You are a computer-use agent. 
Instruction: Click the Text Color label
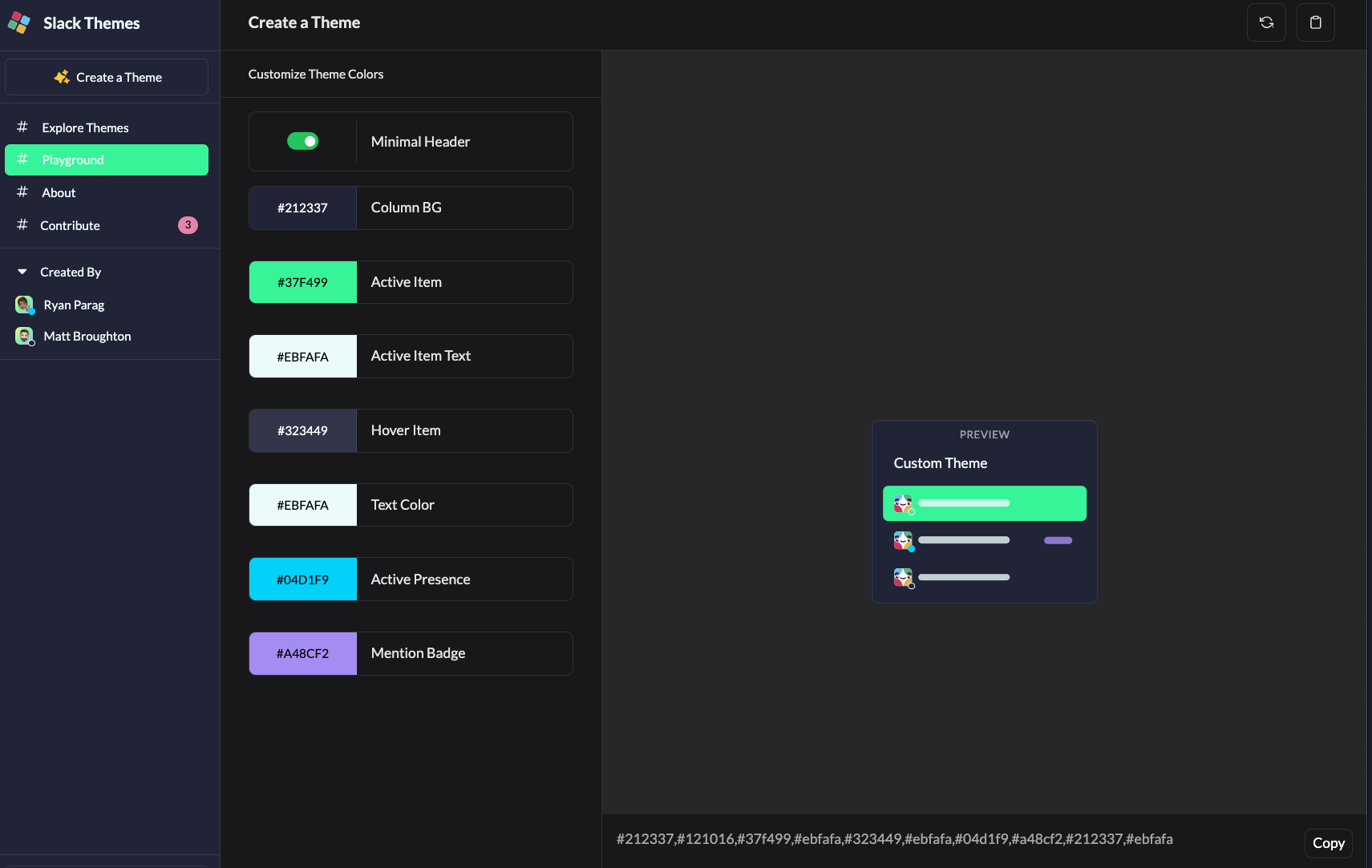coord(403,505)
